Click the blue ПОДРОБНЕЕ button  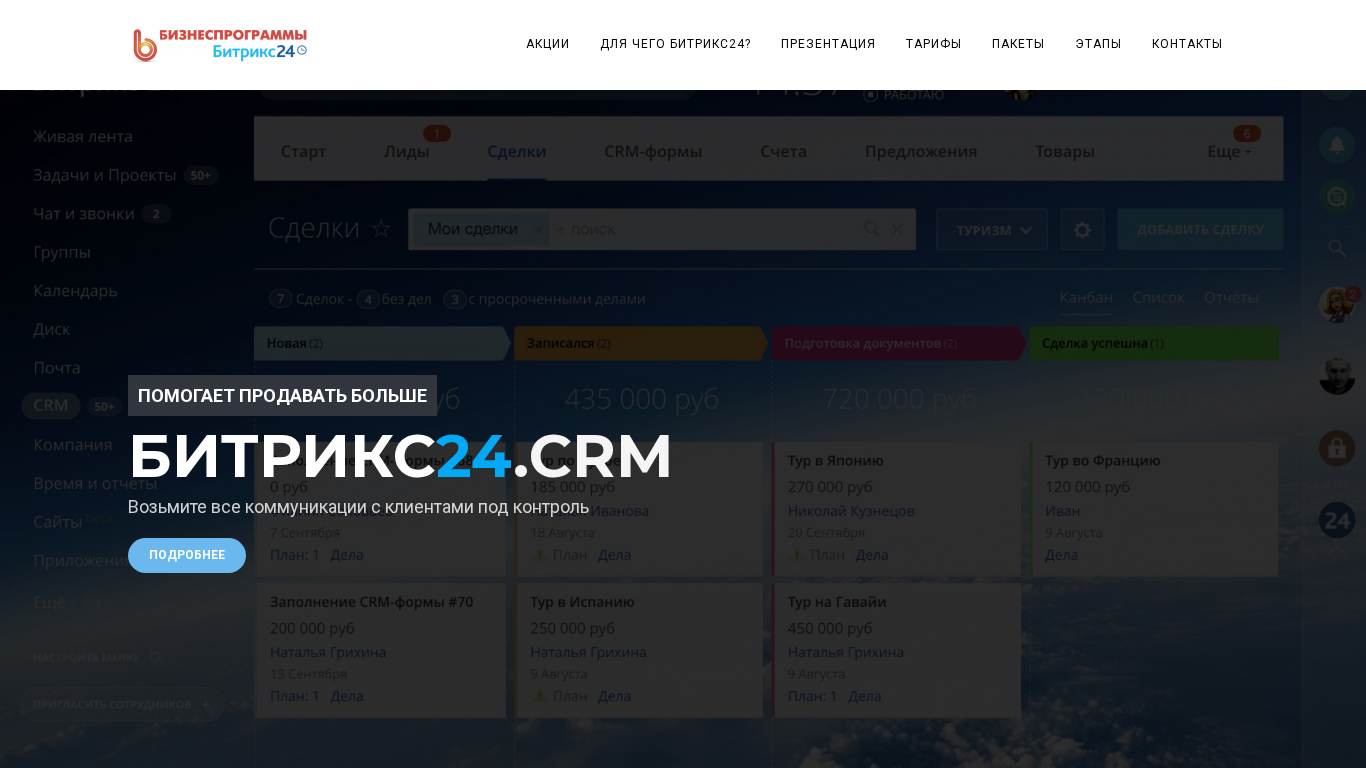[x=187, y=555]
